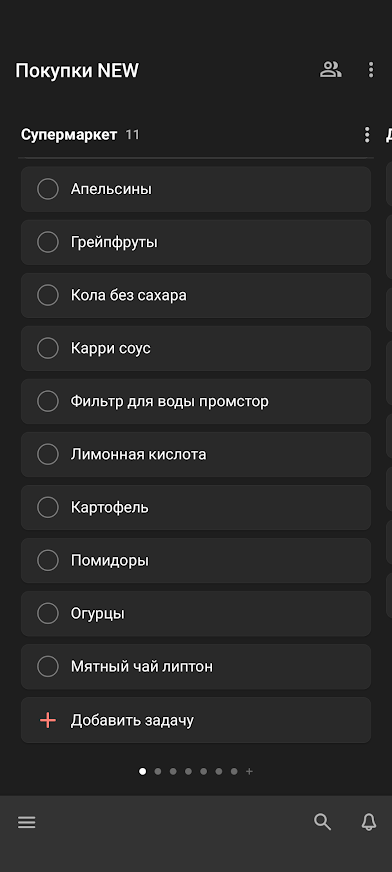Jump to second section pager dot
Image resolution: width=392 pixels, height=872 pixels.
click(158, 771)
